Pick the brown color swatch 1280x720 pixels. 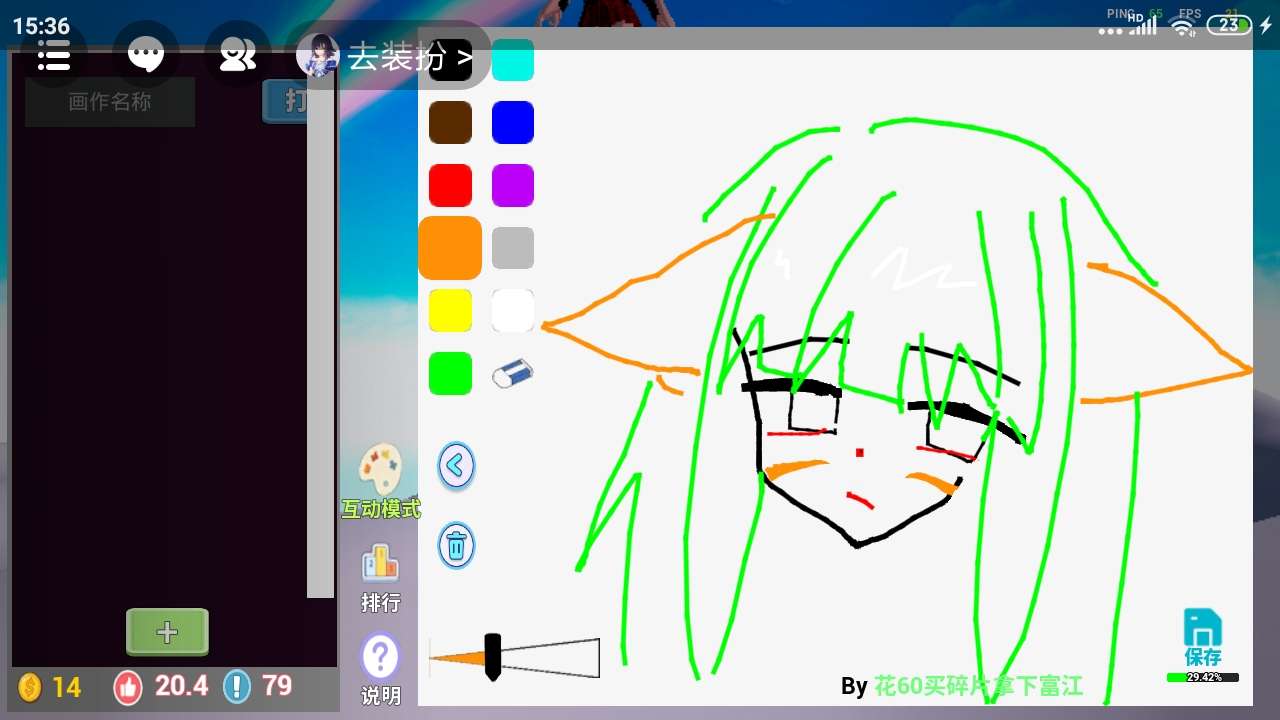(450, 123)
